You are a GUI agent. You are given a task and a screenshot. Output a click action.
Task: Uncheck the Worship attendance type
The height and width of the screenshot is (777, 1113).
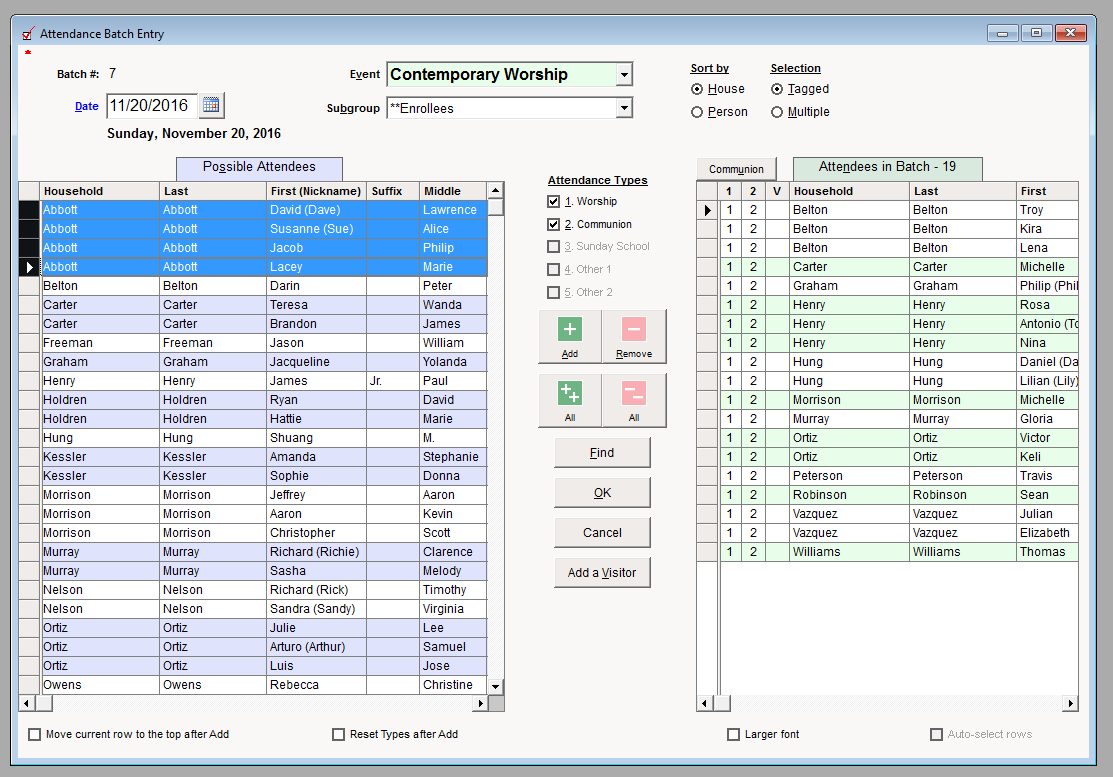(554, 202)
